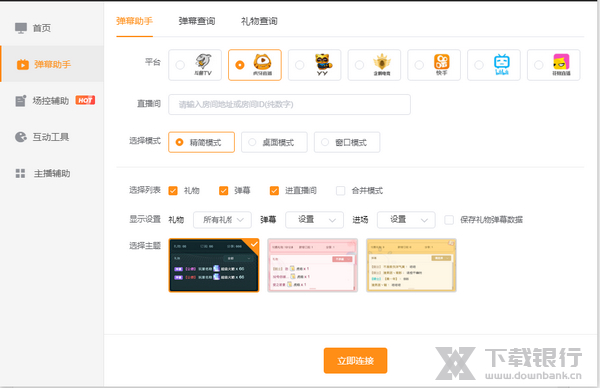Choose 桌面模式 display mode
The image size is (600, 388).
point(274,142)
